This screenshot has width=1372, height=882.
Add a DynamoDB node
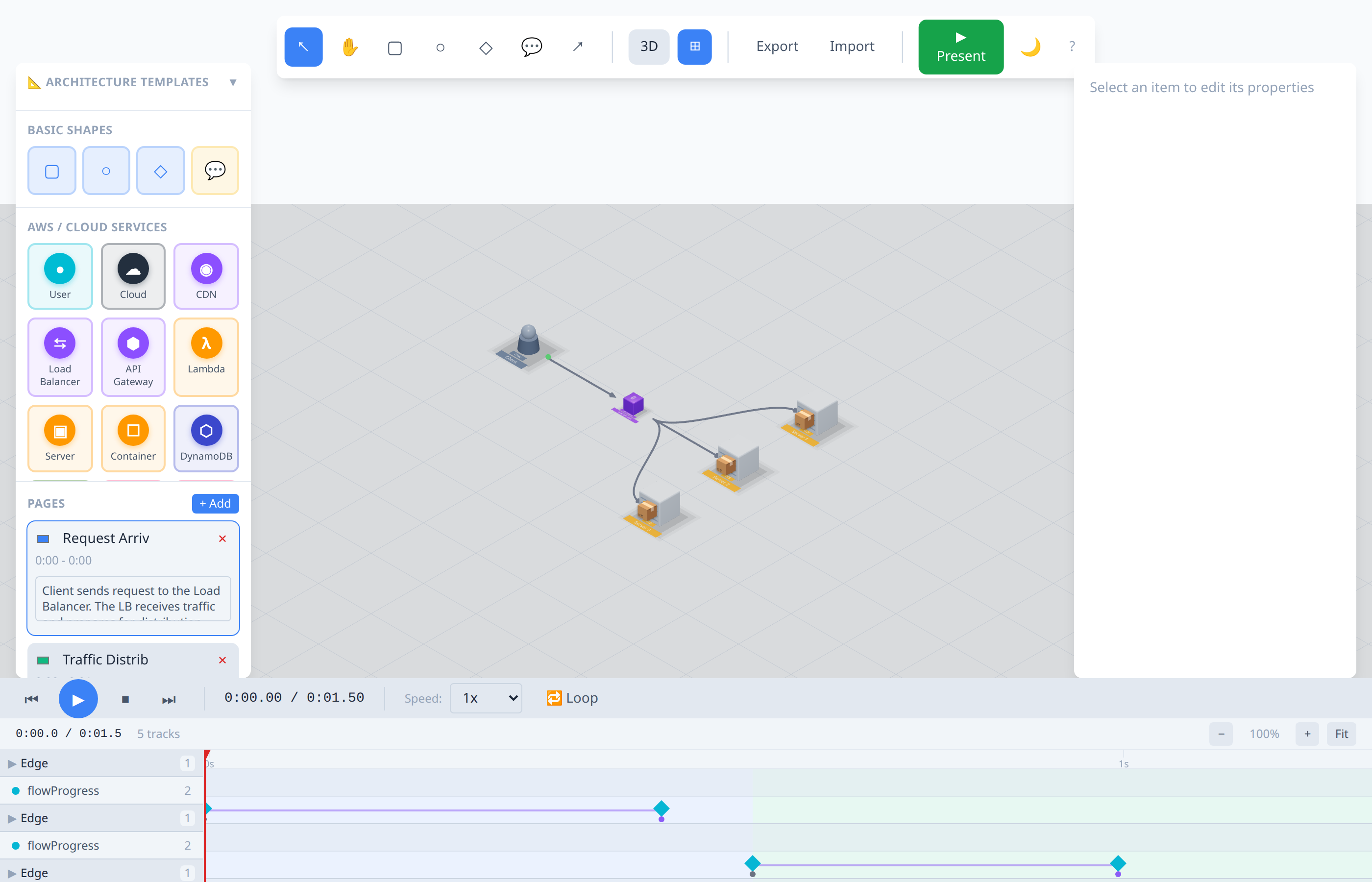click(206, 438)
